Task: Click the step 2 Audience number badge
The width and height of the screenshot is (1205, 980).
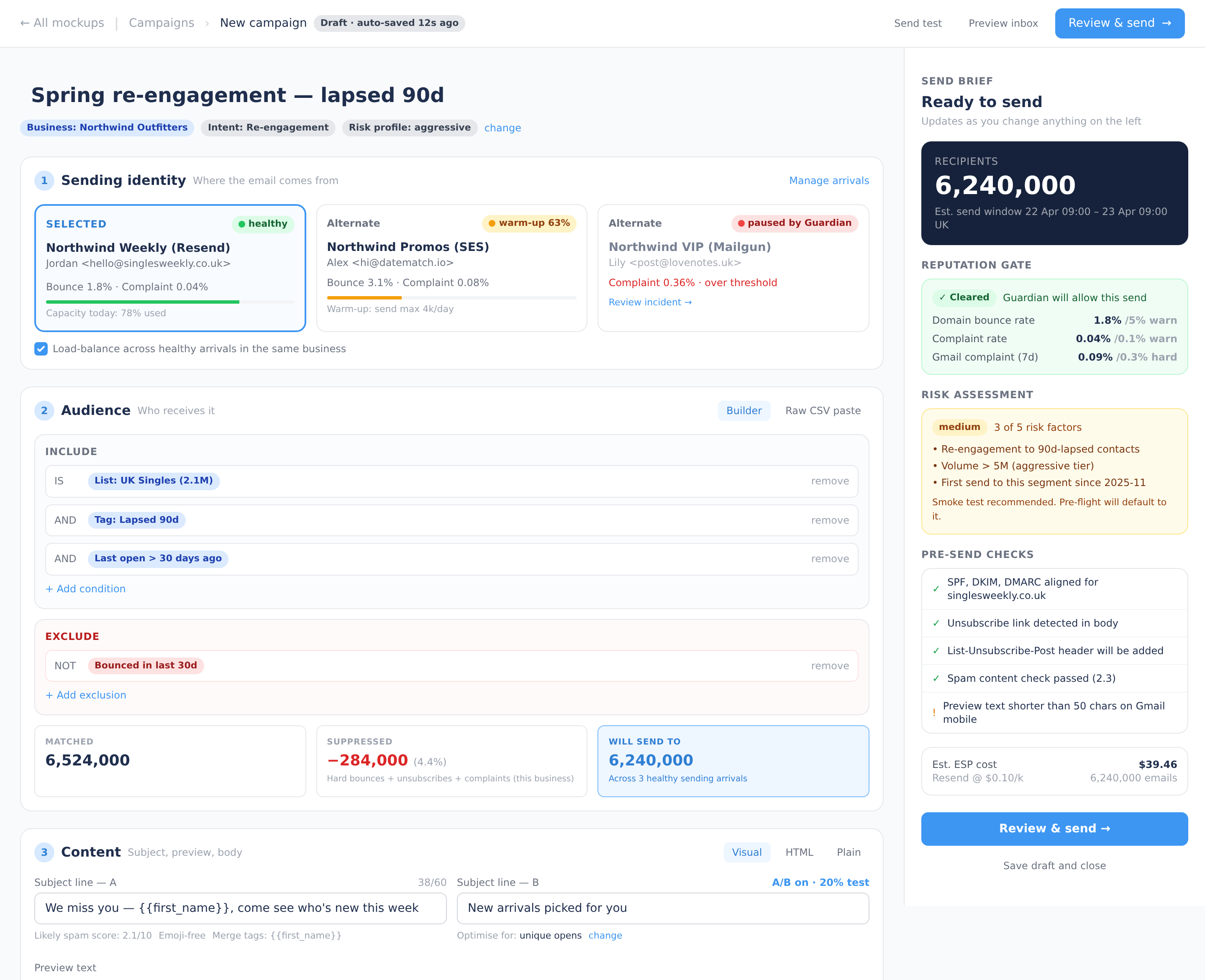Action: point(44,410)
